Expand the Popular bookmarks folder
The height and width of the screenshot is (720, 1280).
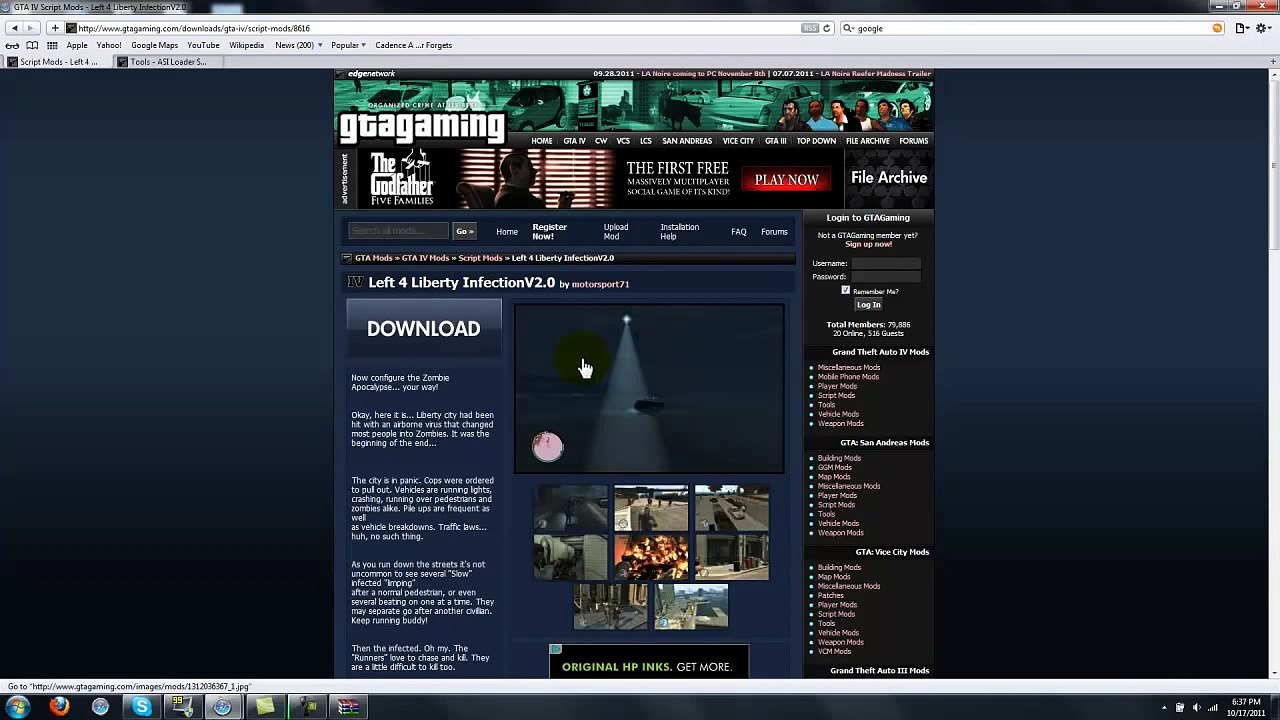click(x=349, y=45)
